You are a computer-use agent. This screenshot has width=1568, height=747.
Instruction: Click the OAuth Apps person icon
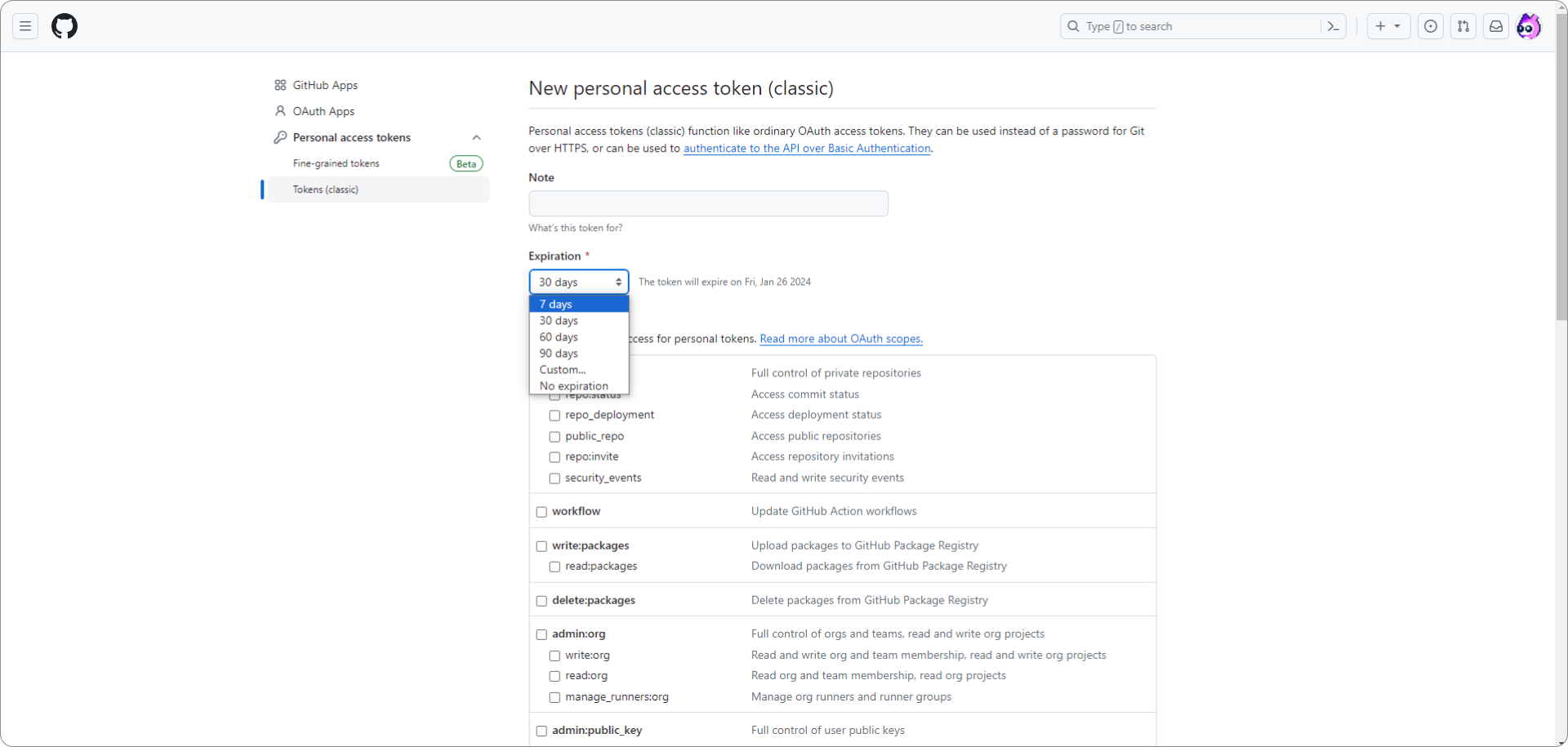click(x=280, y=111)
